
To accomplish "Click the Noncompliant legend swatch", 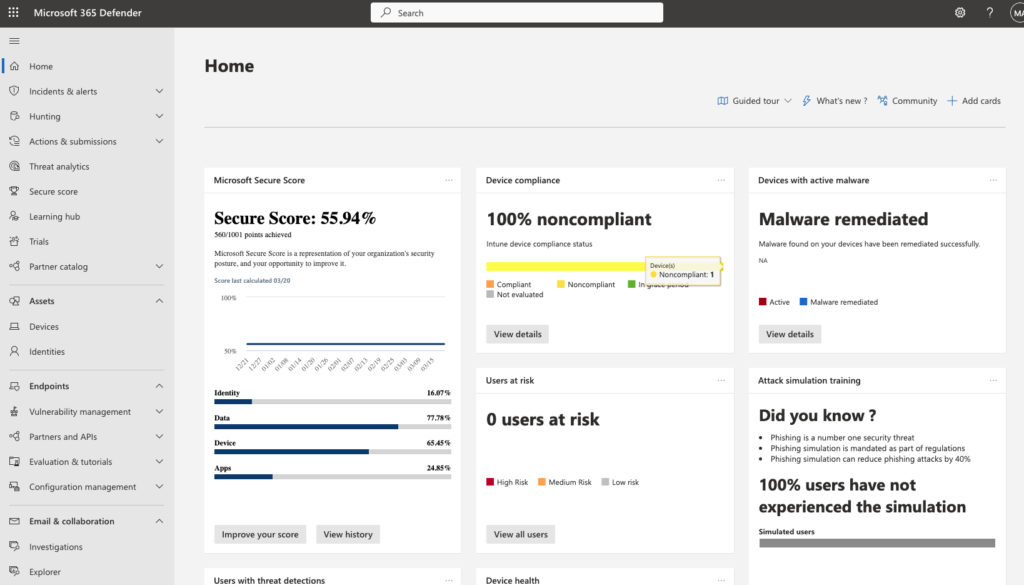I will pos(560,284).
